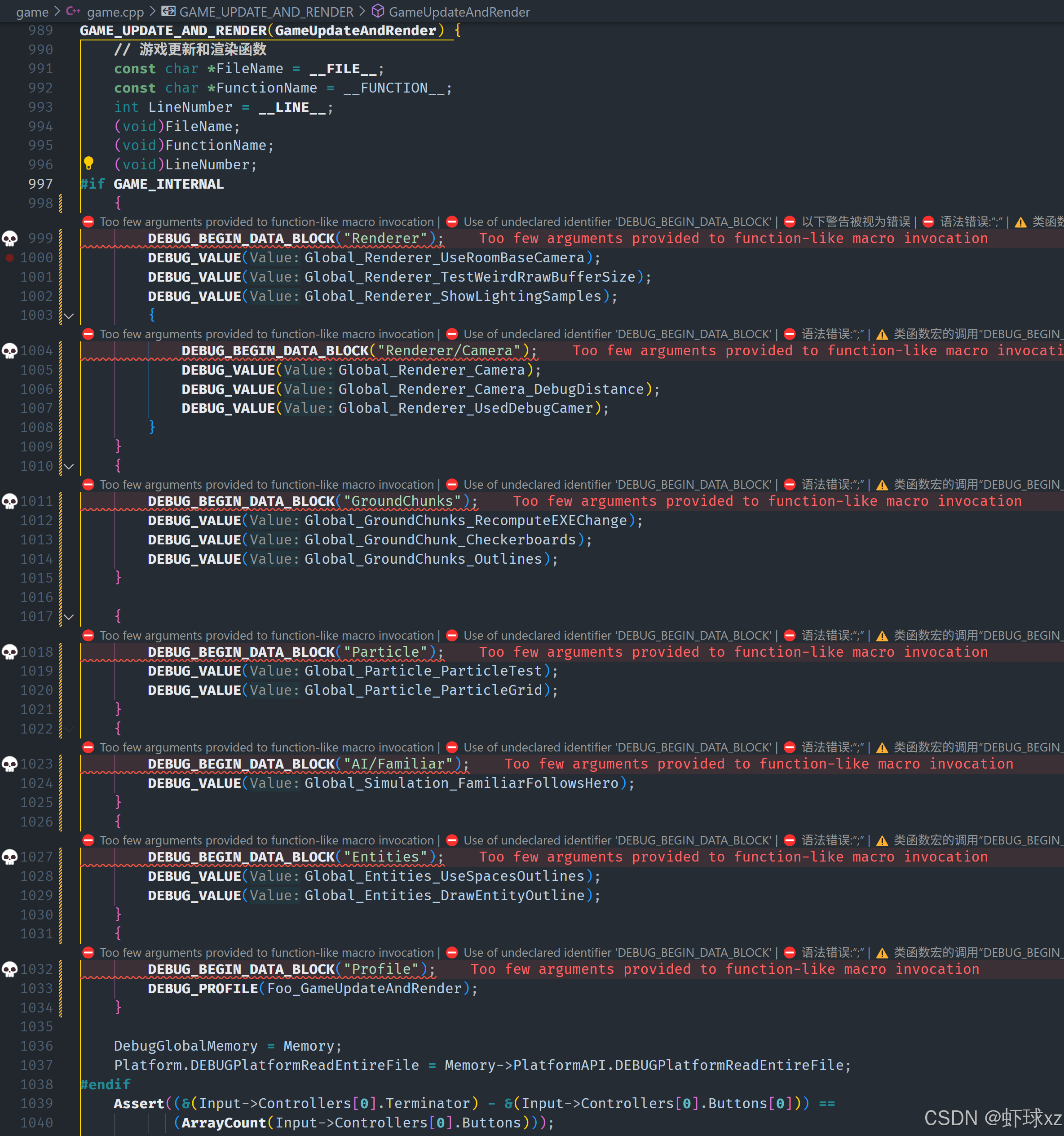Select the GameUpdateAndRender breadcrumb symbol
1064x1136 pixels.
[x=459, y=11]
